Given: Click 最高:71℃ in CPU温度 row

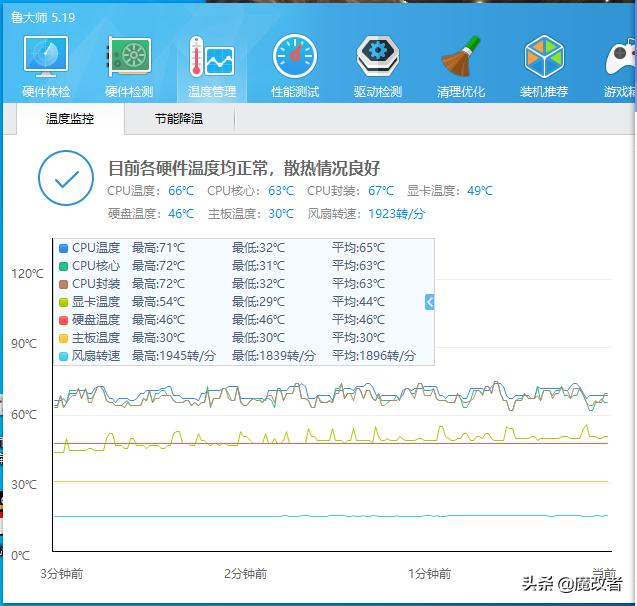Looking at the screenshot, I should (158, 248).
